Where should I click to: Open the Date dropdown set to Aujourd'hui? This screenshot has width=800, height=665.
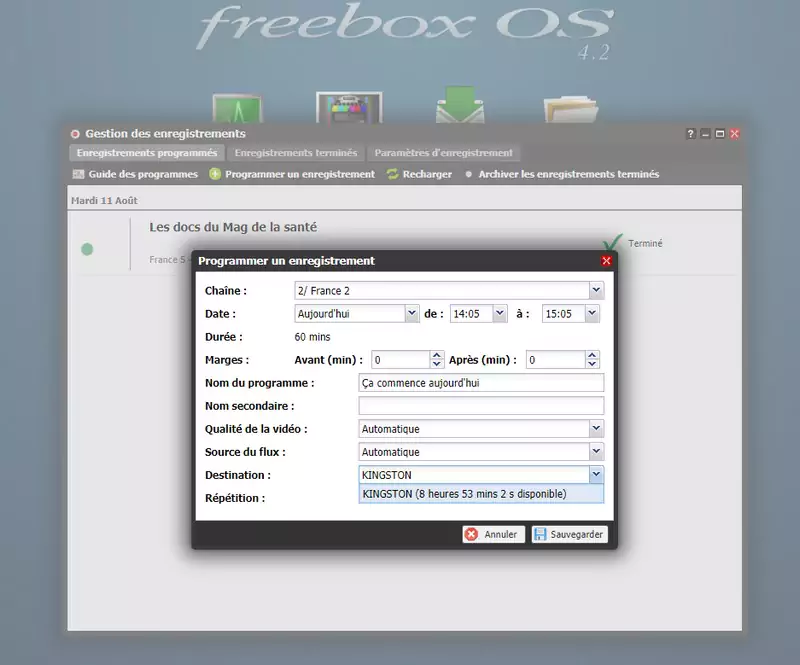coord(411,313)
